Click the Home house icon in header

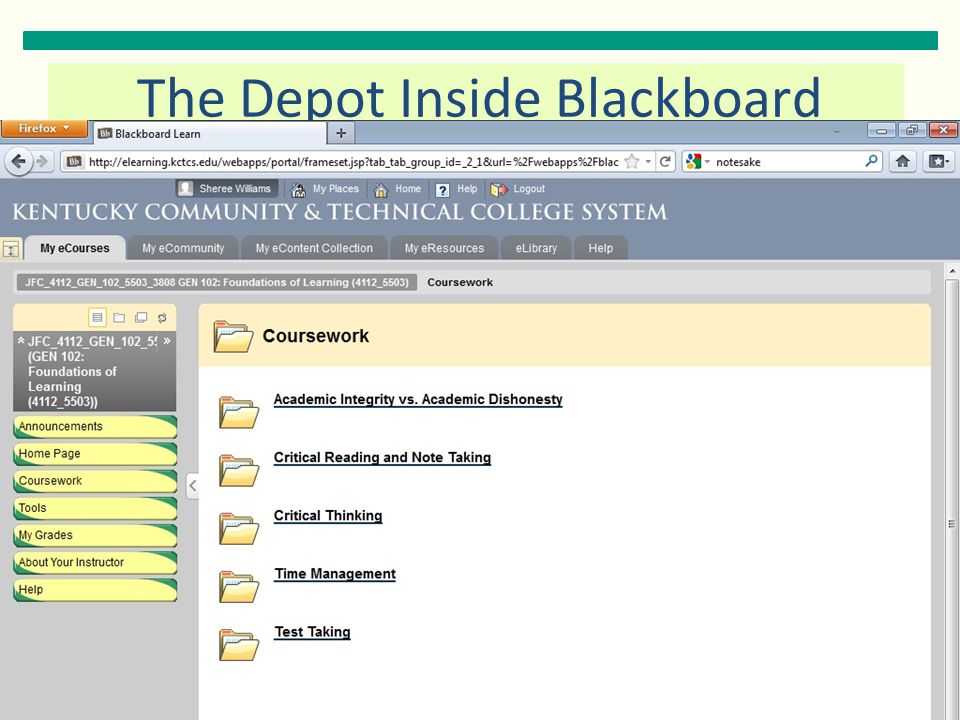coord(381,190)
